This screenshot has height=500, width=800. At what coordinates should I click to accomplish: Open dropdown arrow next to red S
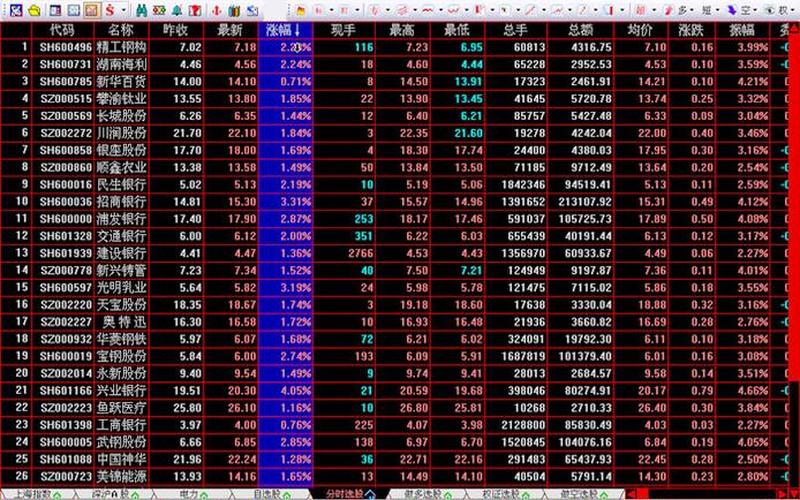(x=123, y=10)
